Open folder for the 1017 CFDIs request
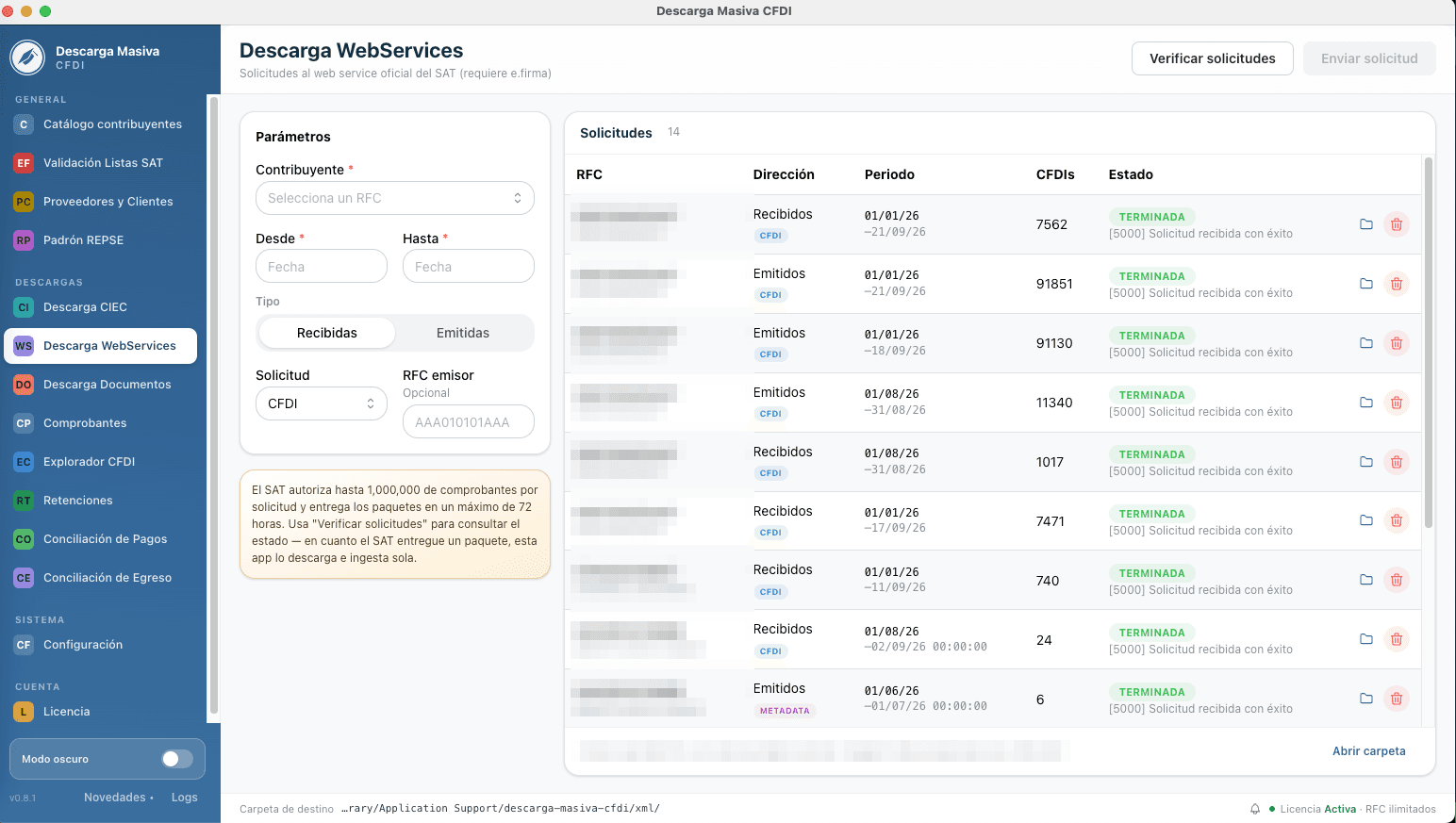 [x=1365, y=462]
